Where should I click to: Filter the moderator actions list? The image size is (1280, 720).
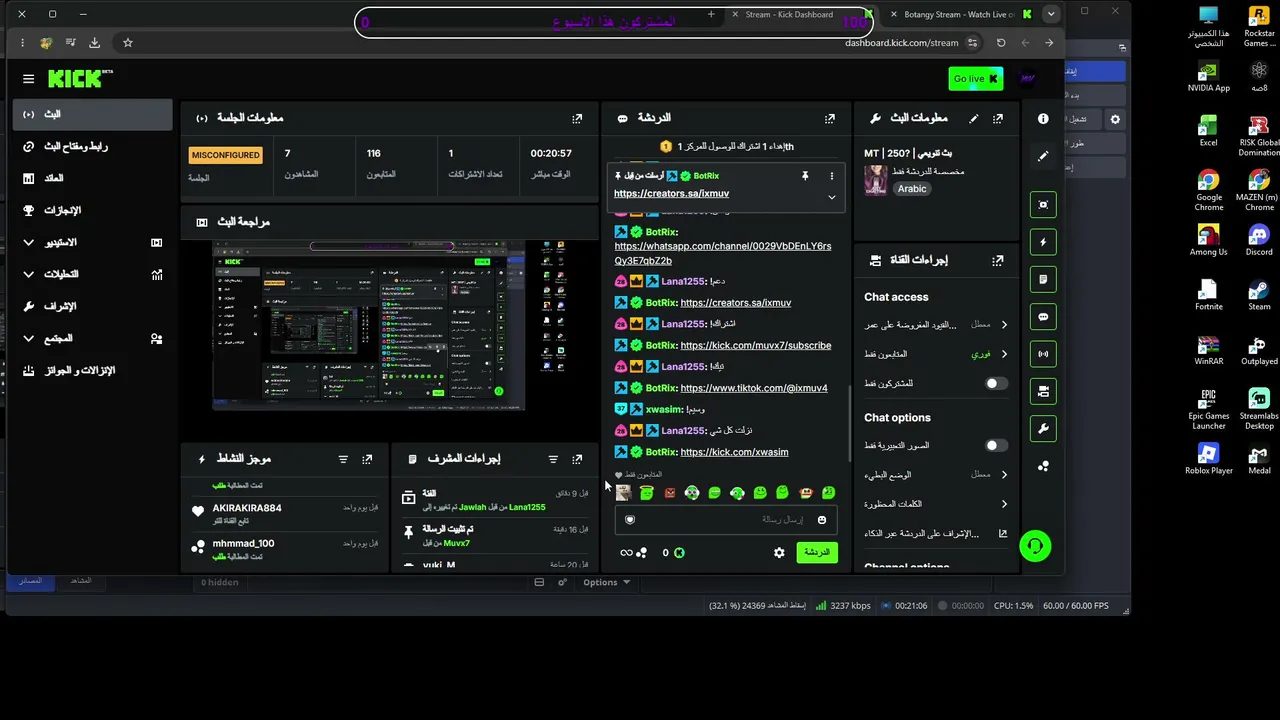[553, 459]
